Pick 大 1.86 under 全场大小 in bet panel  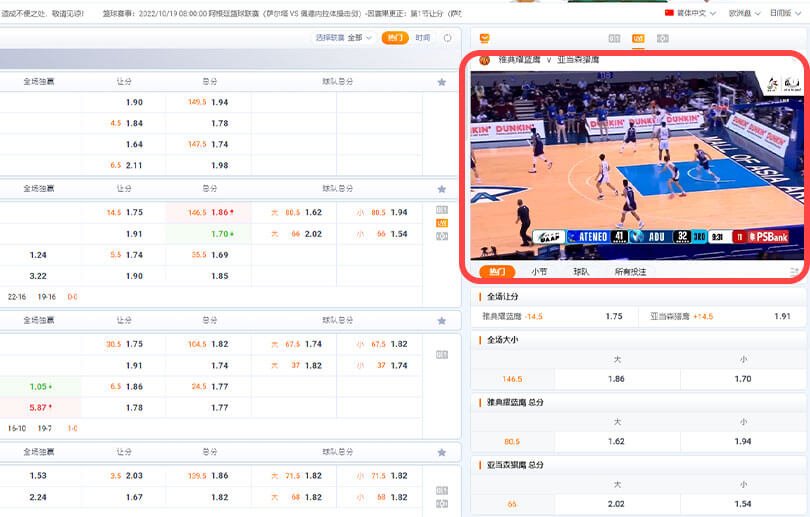[x=617, y=379]
